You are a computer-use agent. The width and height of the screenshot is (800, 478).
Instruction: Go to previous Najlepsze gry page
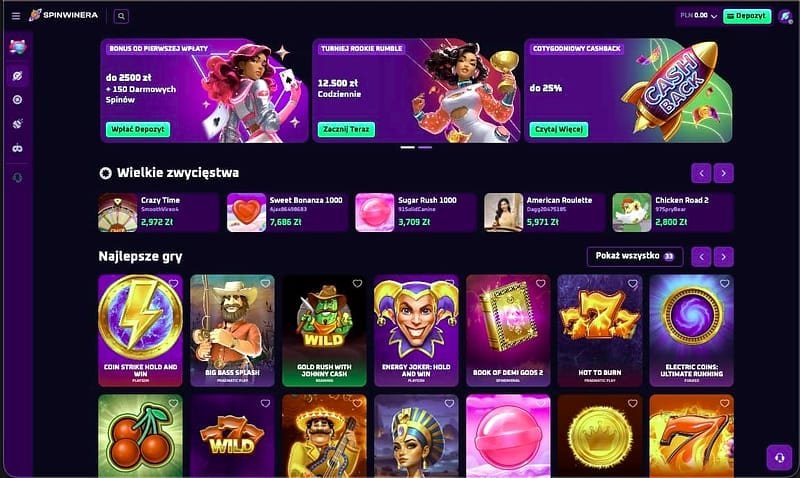point(702,257)
